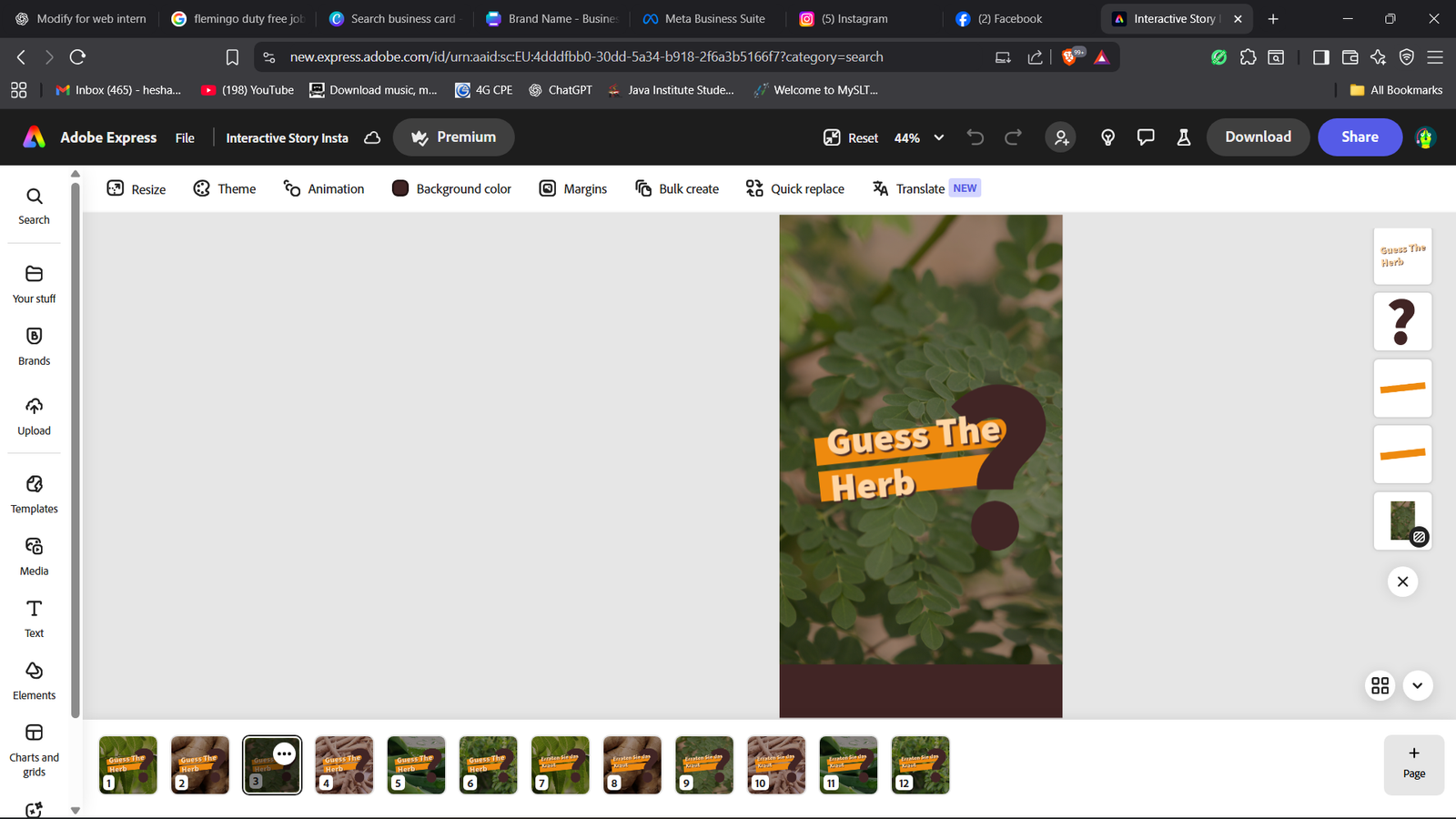Open the lightbulb tips icon

click(x=1107, y=137)
